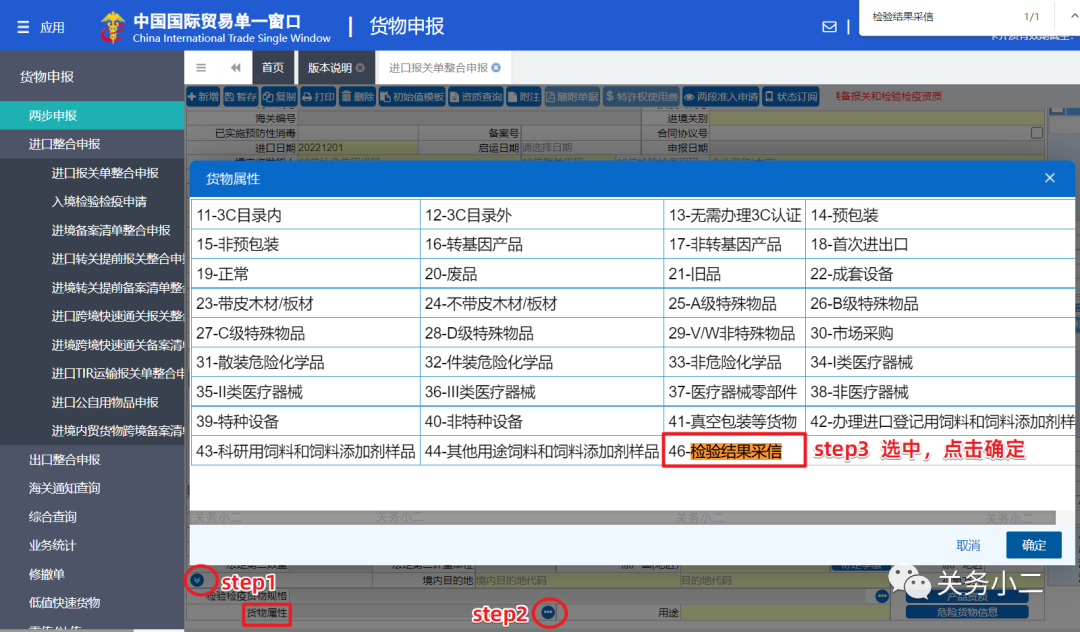
Task: Click the 打印 print toolbar button
Action: click(318, 96)
